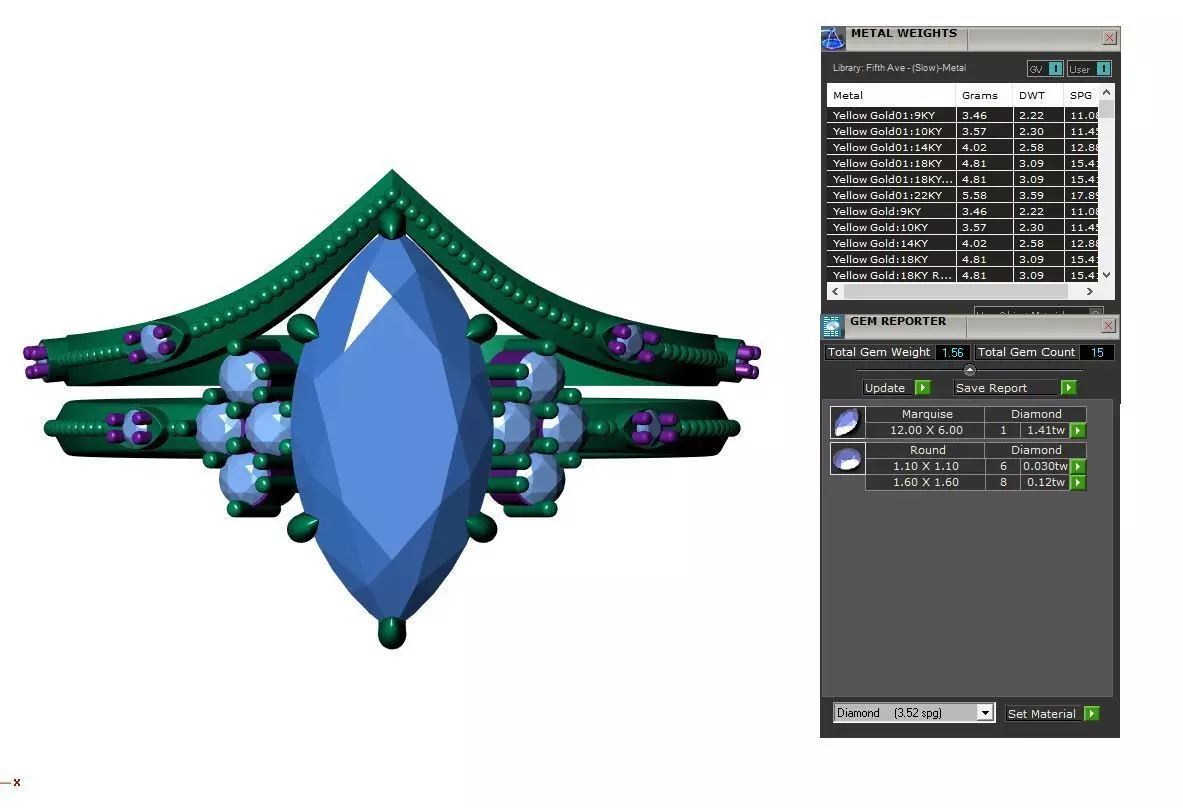Screen dimensions: 1183x808
Task: Click the horizontal scrollbar thumb in Metal Weights
Action: (955, 291)
